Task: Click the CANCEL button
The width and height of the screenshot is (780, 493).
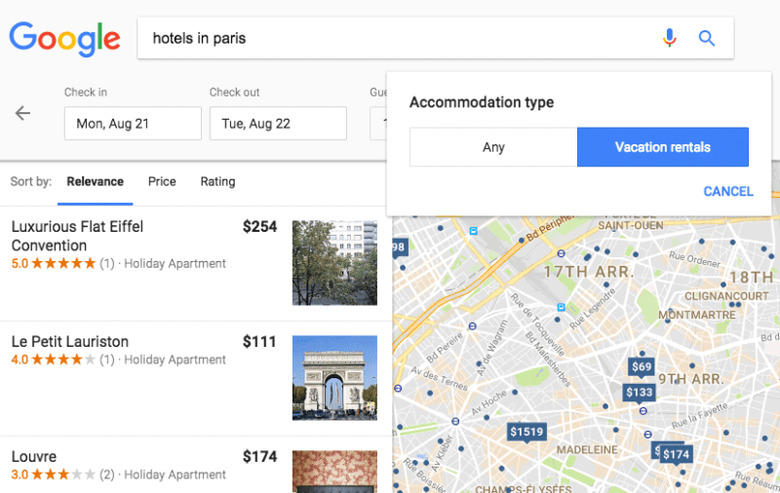Action: (x=728, y=191)
